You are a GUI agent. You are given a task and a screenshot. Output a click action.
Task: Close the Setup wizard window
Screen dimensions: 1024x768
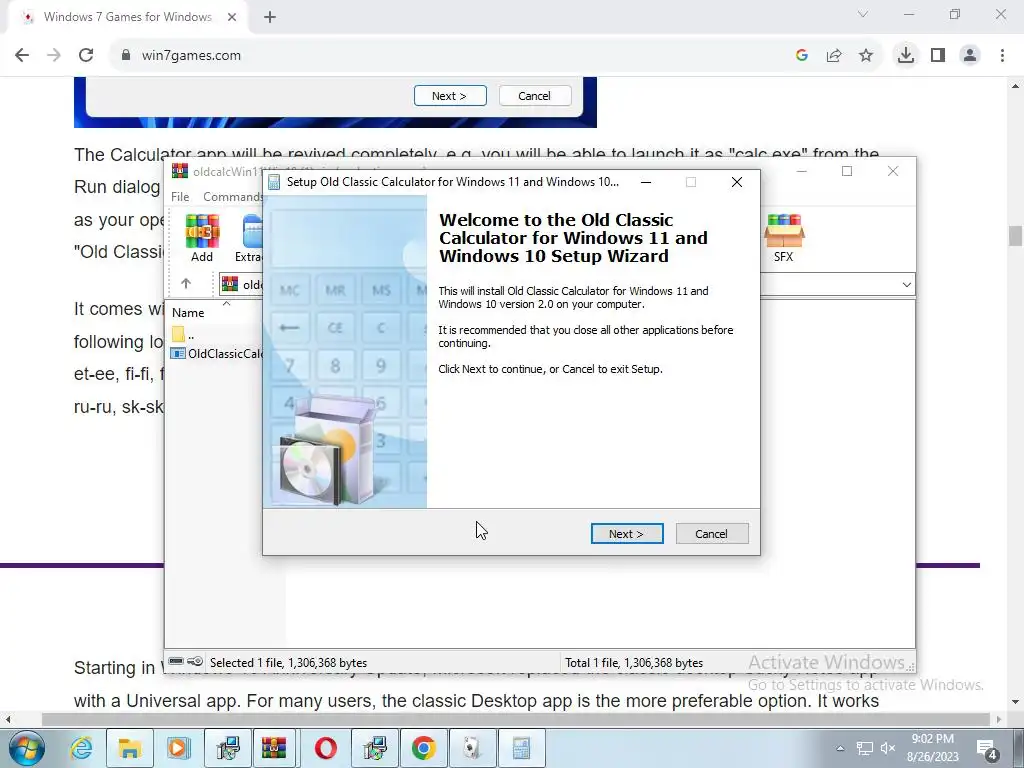pos(737,182)
